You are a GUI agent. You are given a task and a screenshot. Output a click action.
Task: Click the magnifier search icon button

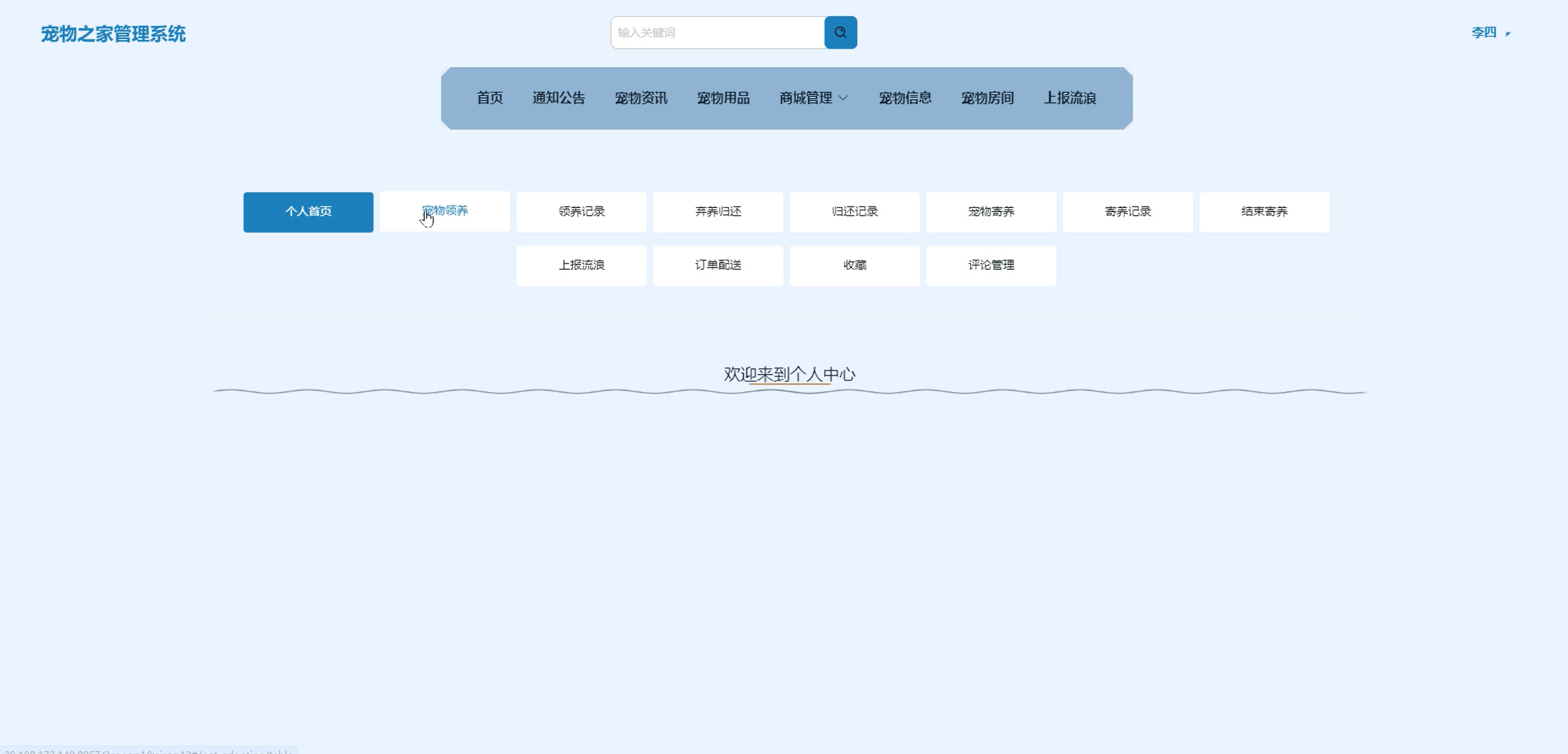coord(840,33)
